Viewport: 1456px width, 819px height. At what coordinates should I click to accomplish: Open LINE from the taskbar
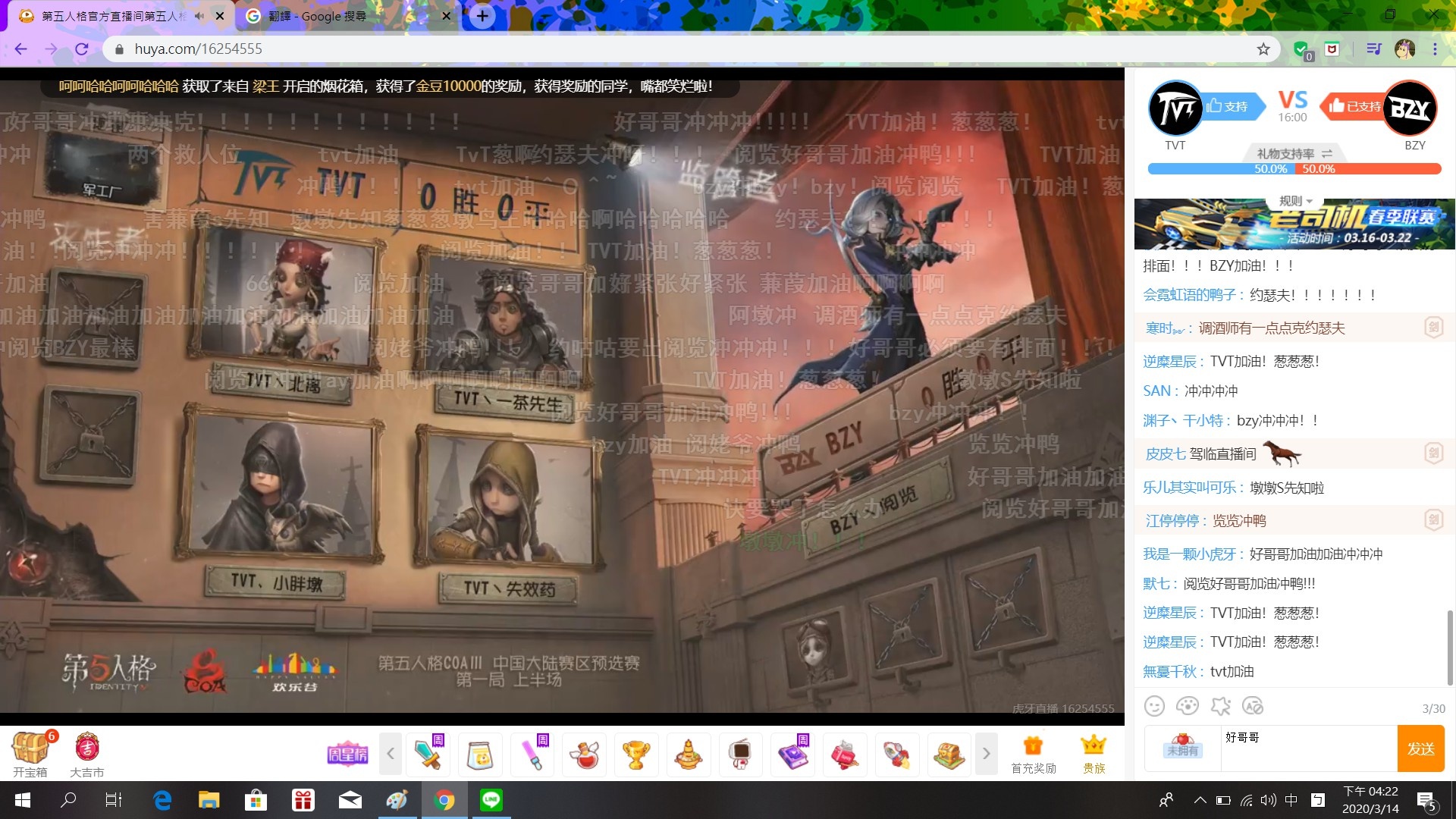tap(491, 800)
